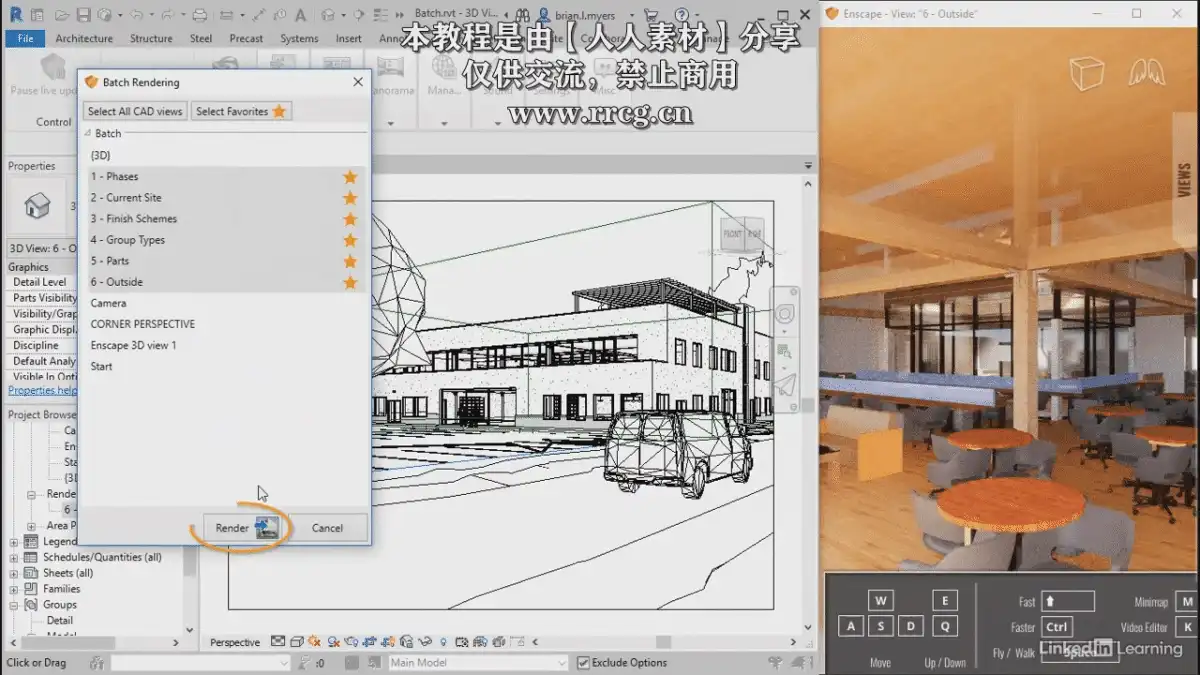Select Enscape 3D view 1 row

[225, 345]
